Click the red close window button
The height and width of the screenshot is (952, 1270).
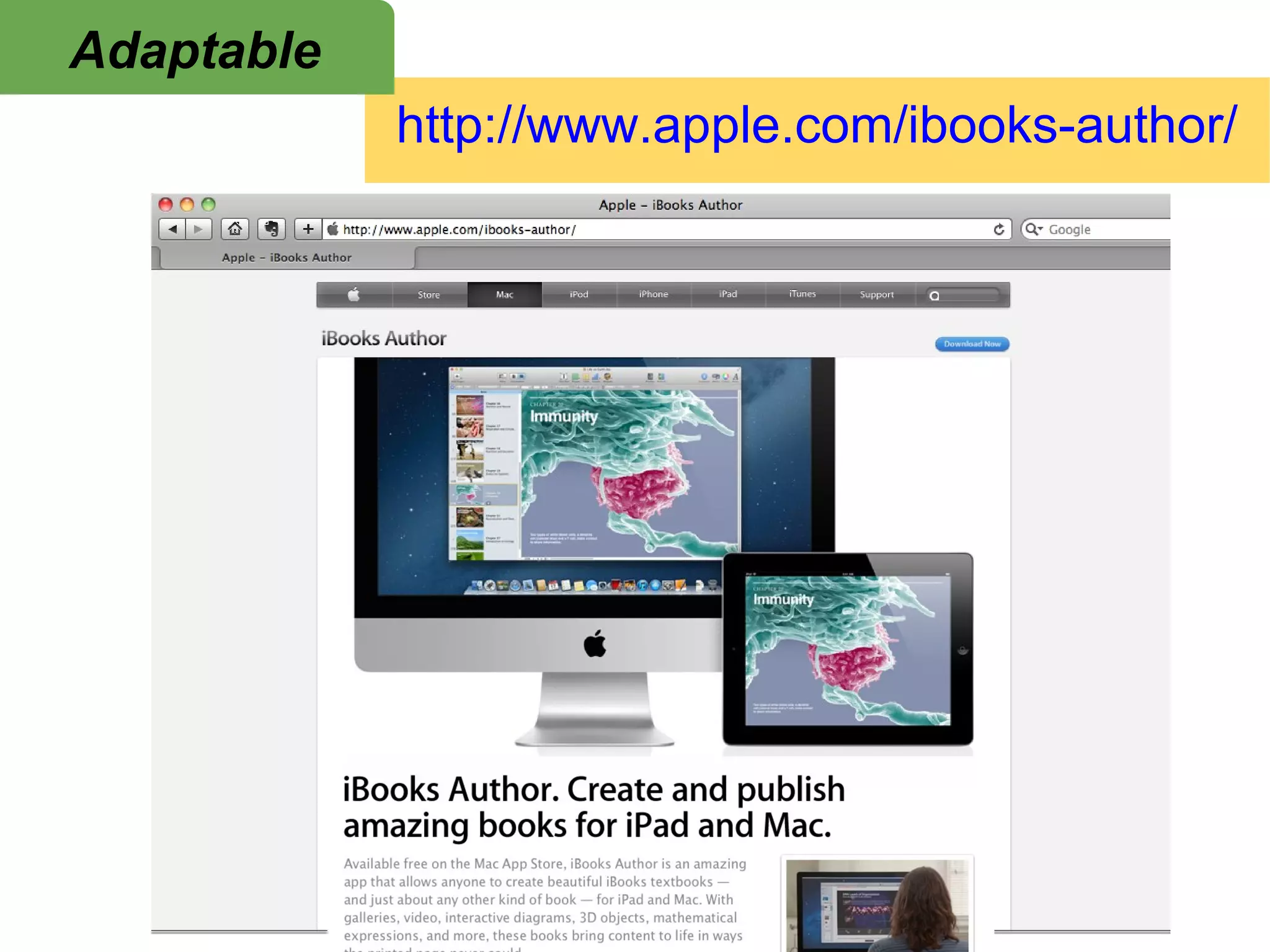tap(166, 205)
